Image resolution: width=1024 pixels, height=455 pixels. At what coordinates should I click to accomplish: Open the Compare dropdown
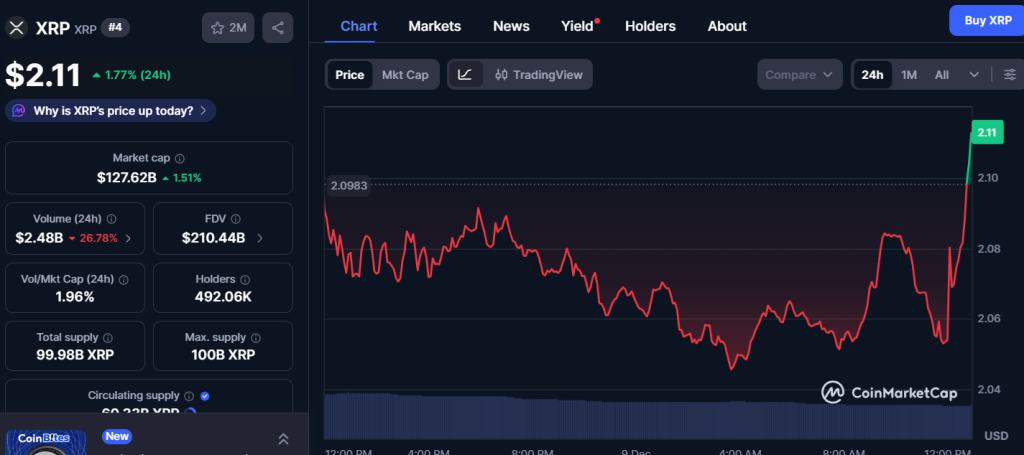799,75
